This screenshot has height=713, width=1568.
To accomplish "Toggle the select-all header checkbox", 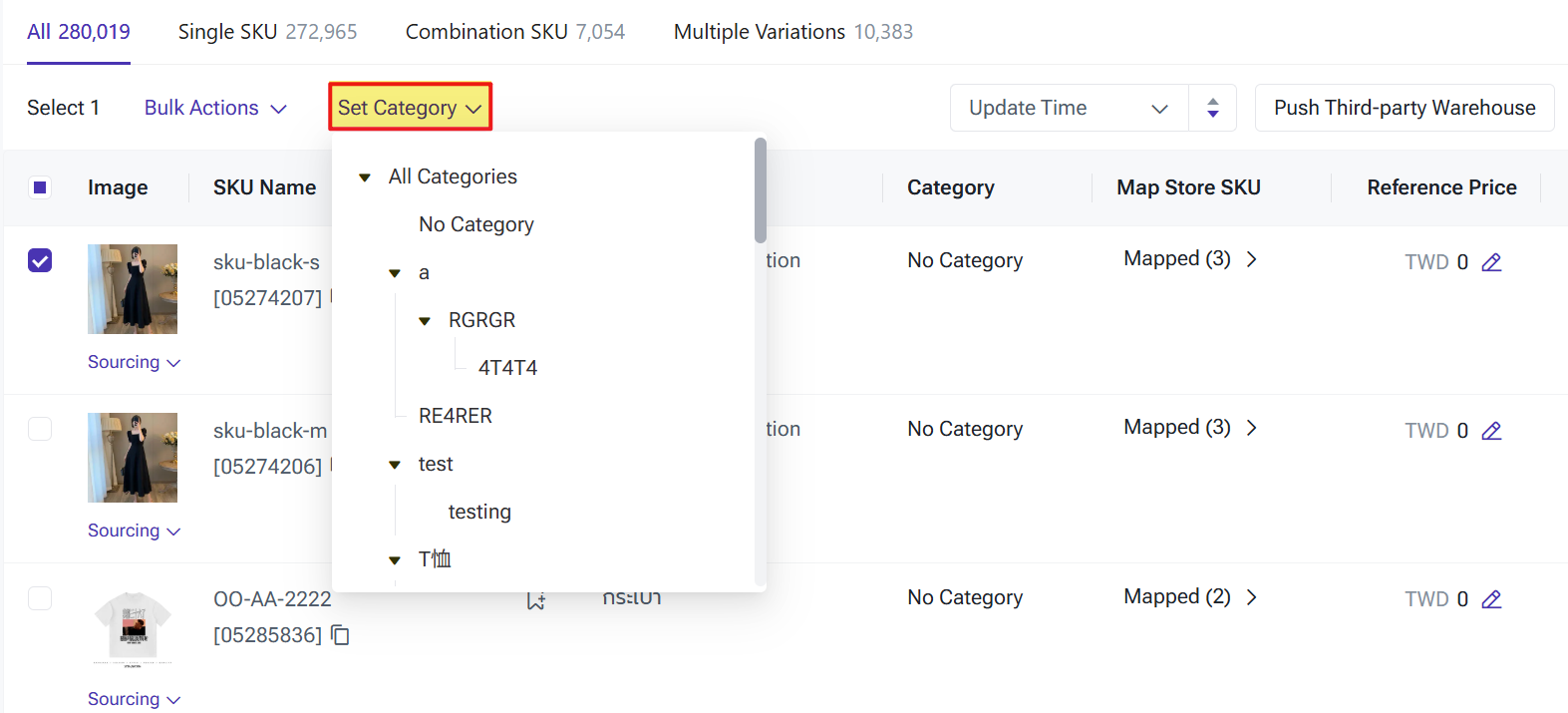I will coord(40,187).
